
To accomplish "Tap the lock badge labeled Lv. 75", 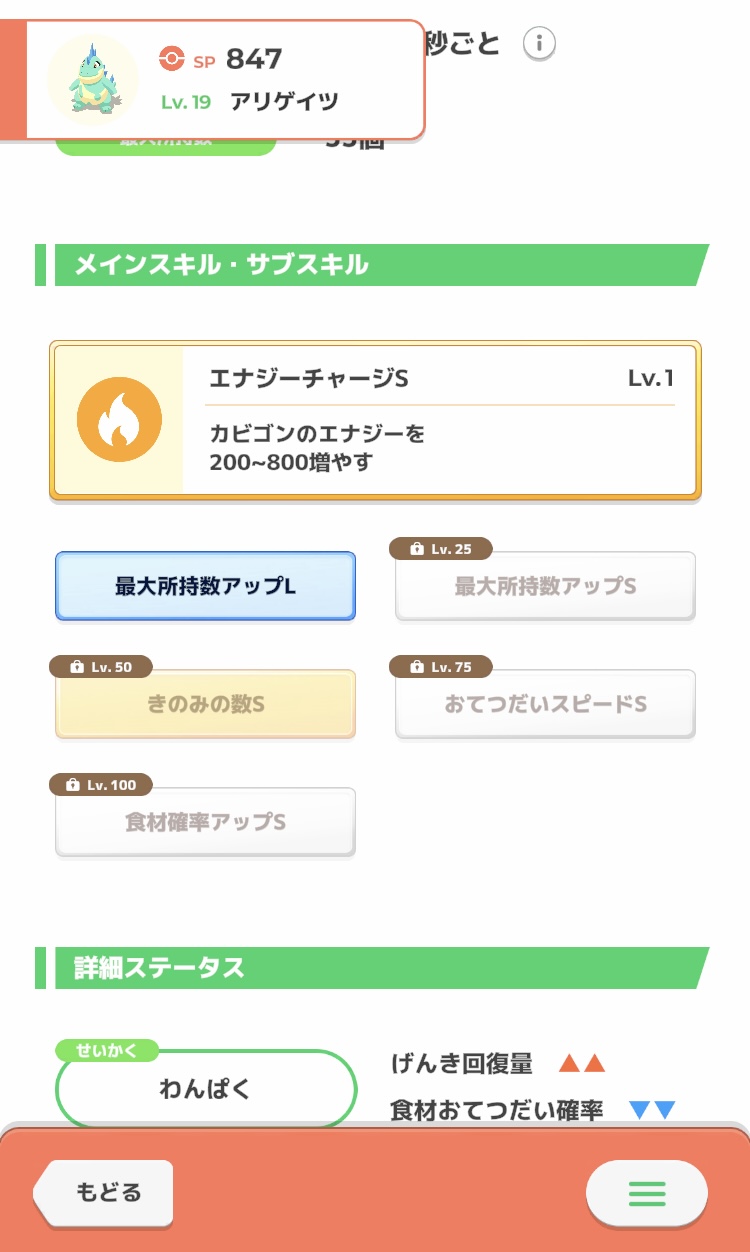I will (x=442, y=667).
